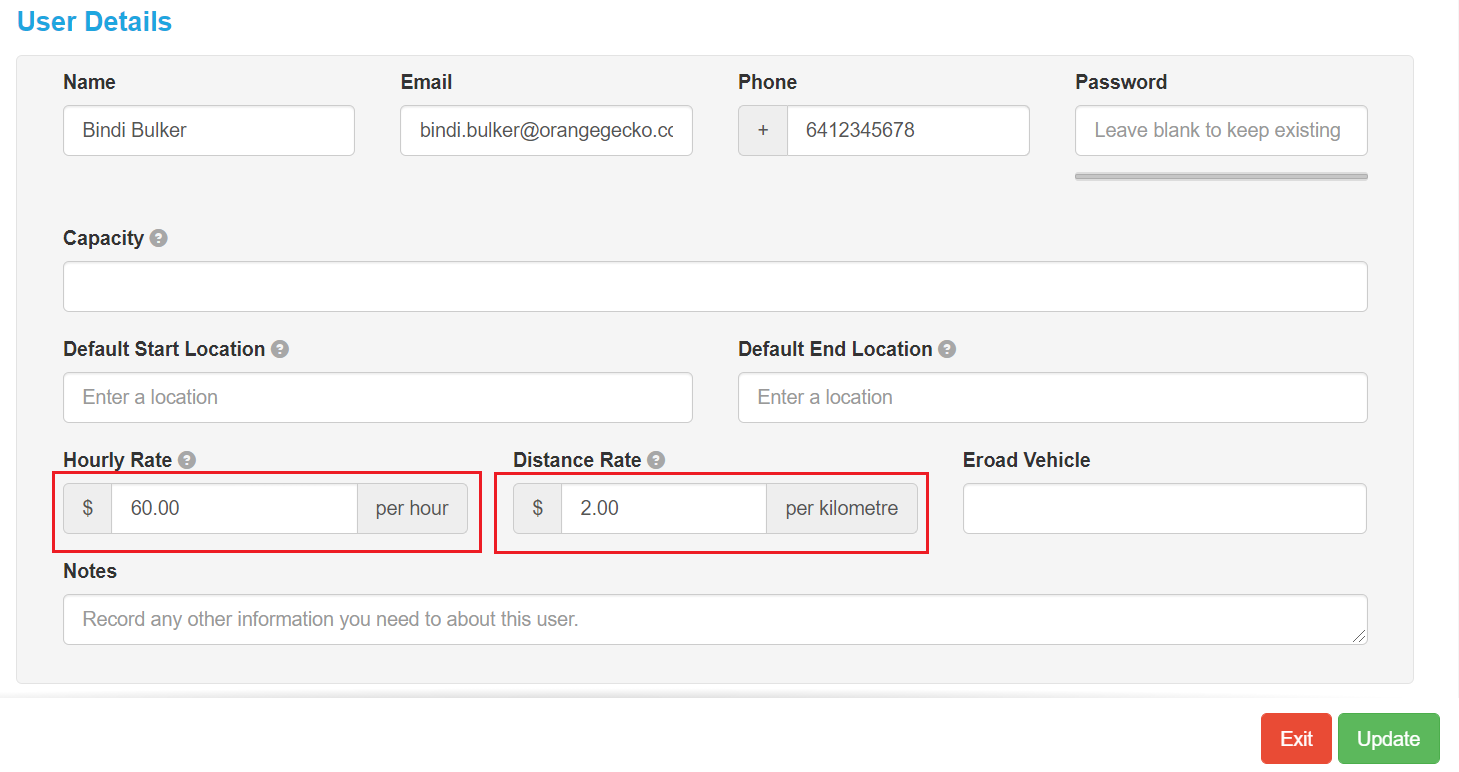Click the User Details heading

click(95, 22)
